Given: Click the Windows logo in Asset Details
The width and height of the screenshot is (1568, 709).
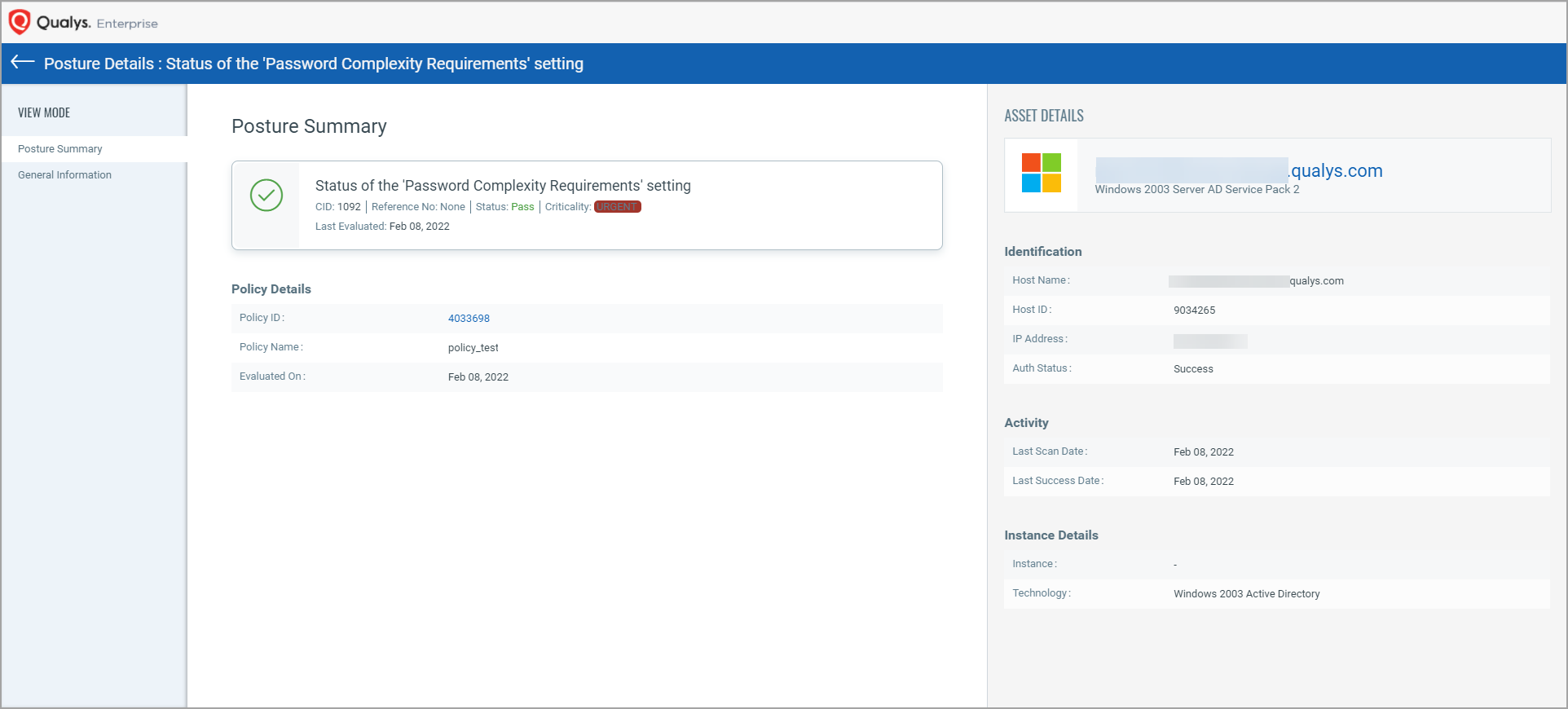Looking at the screenshot, I should pos(1042,173).
